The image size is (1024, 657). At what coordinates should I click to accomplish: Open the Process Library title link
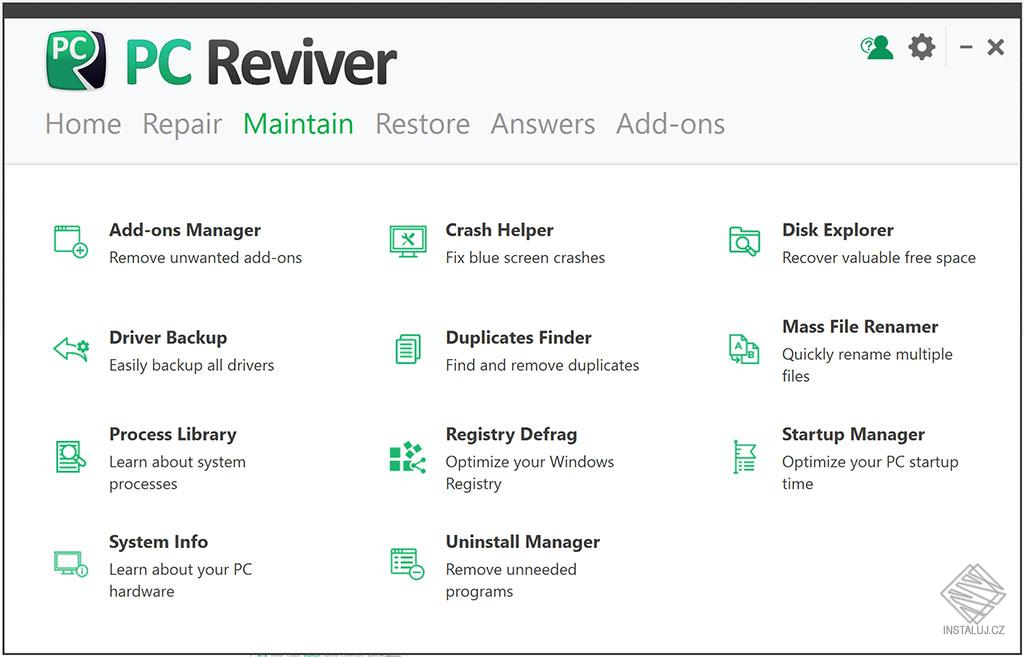[172, 434]
